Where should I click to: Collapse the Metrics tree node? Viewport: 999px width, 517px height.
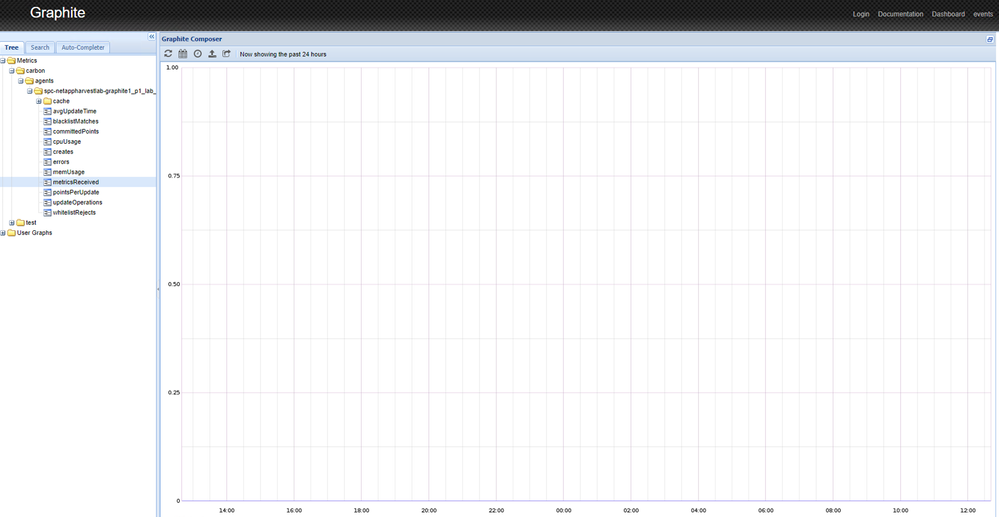click(3, 61)
